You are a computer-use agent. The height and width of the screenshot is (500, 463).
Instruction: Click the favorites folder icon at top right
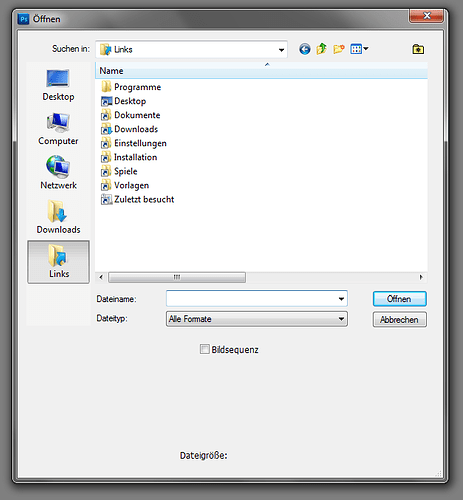coord(418,49)
